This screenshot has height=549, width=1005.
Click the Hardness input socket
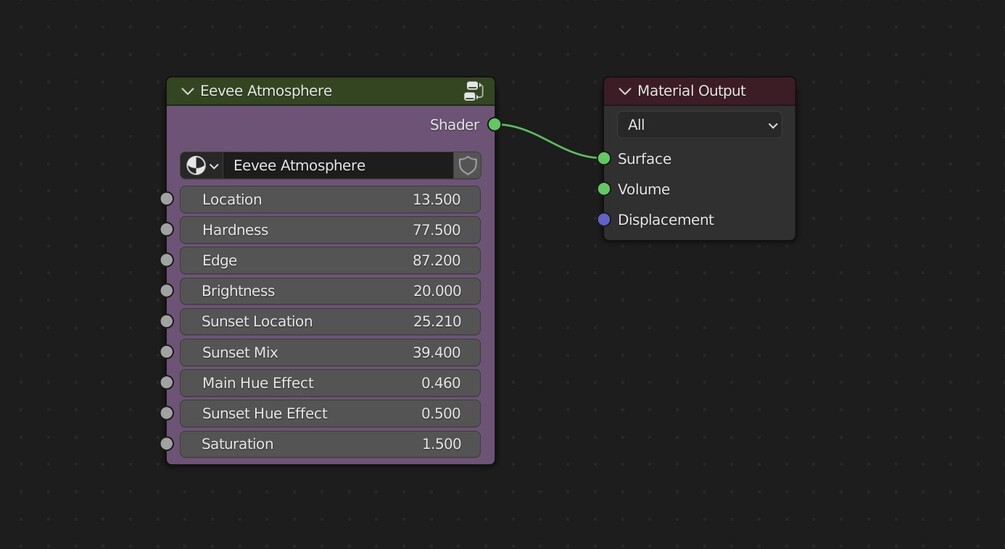pyautogui.click(x=167, y=230)
